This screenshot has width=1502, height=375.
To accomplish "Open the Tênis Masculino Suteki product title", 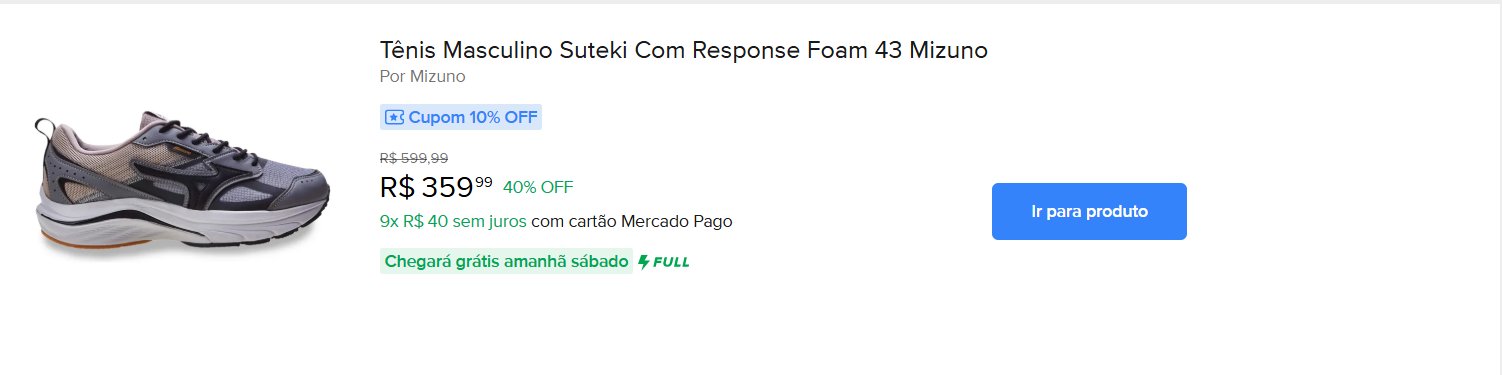I will point(684,50).
